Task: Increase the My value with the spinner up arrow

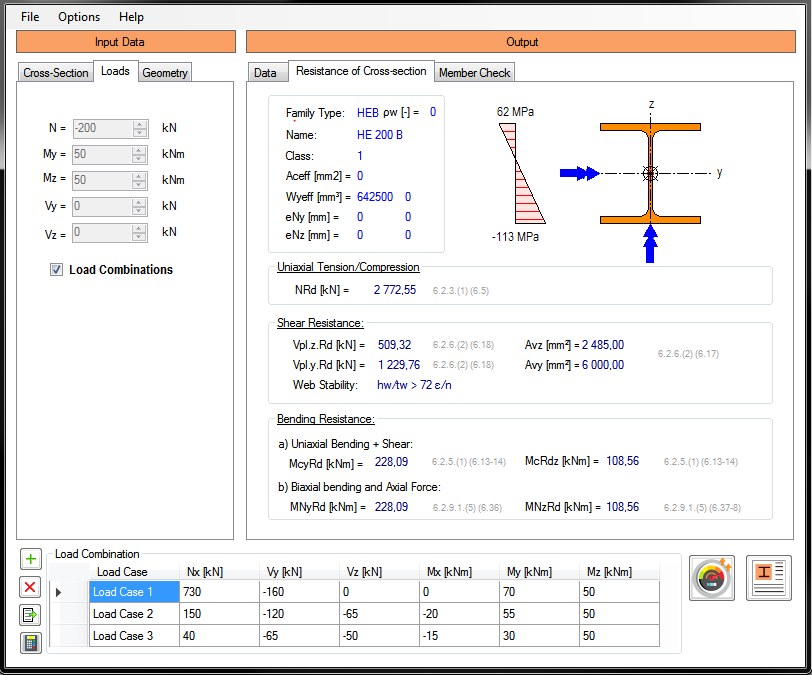Action: click(138, 150)
